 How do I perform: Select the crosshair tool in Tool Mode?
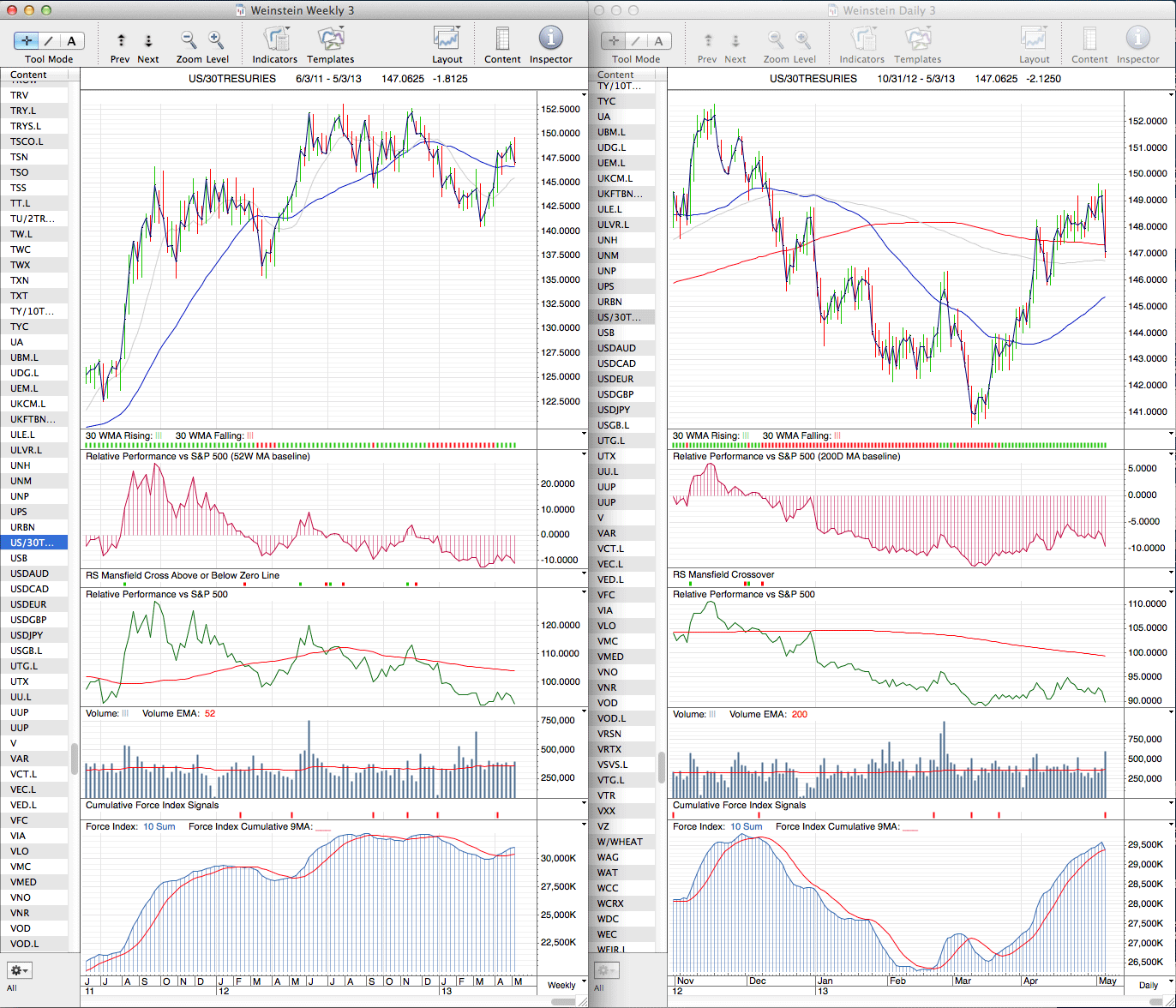(26, 40)
